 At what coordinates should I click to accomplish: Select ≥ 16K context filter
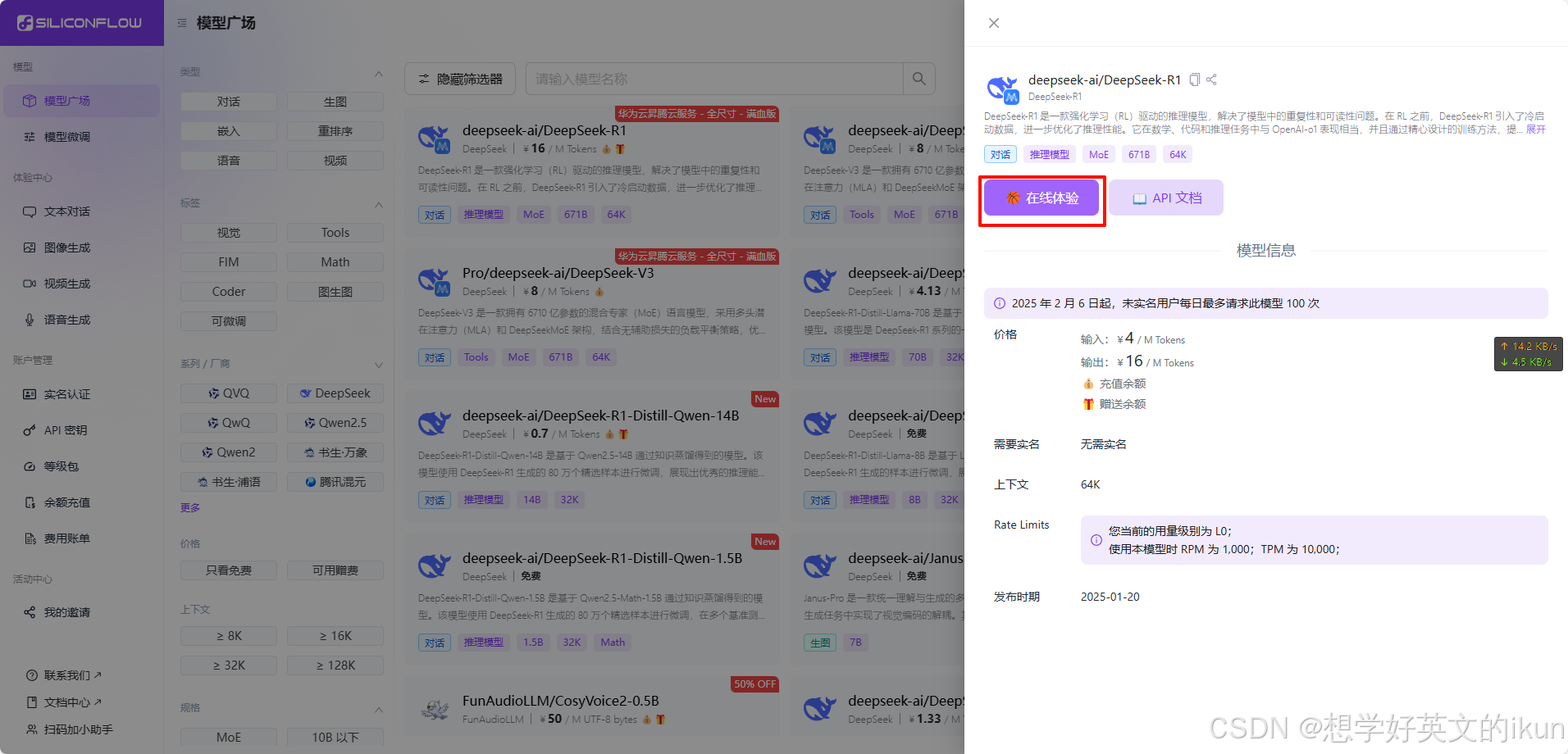click(335, 636)
